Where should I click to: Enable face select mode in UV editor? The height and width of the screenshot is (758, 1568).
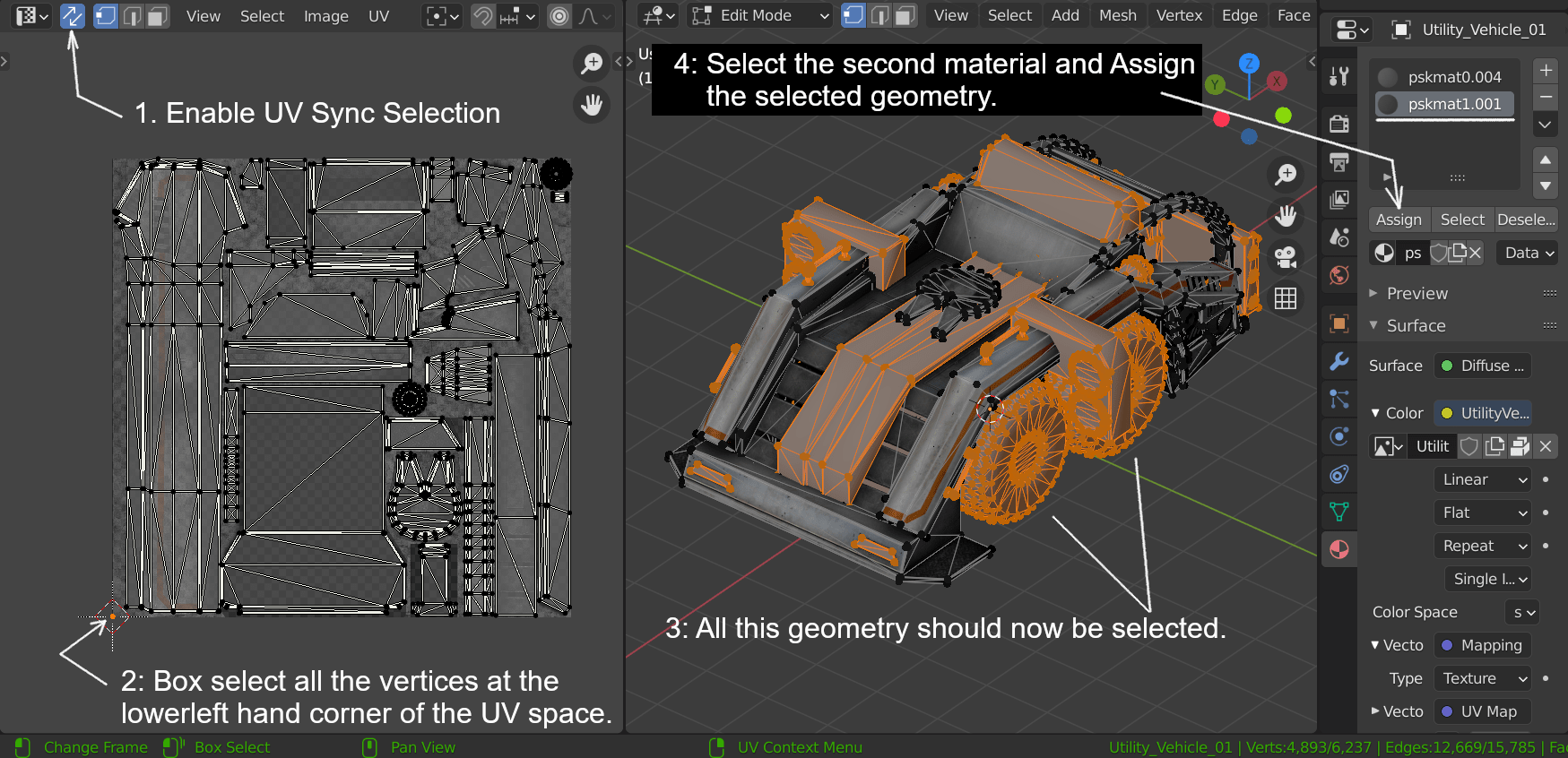pos(158,16)
